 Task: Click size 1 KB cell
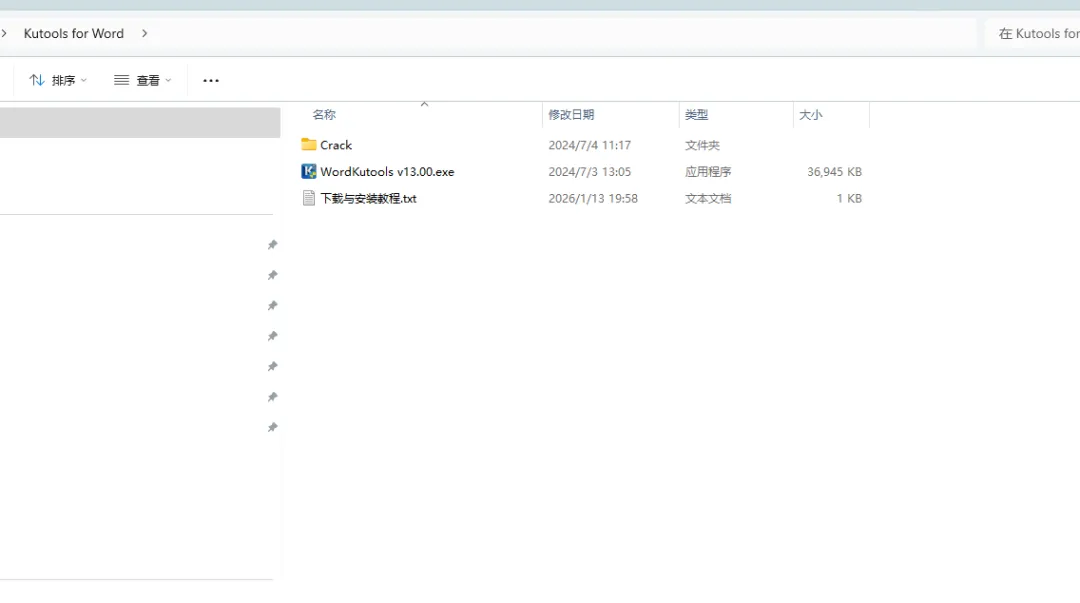(849, 198)
